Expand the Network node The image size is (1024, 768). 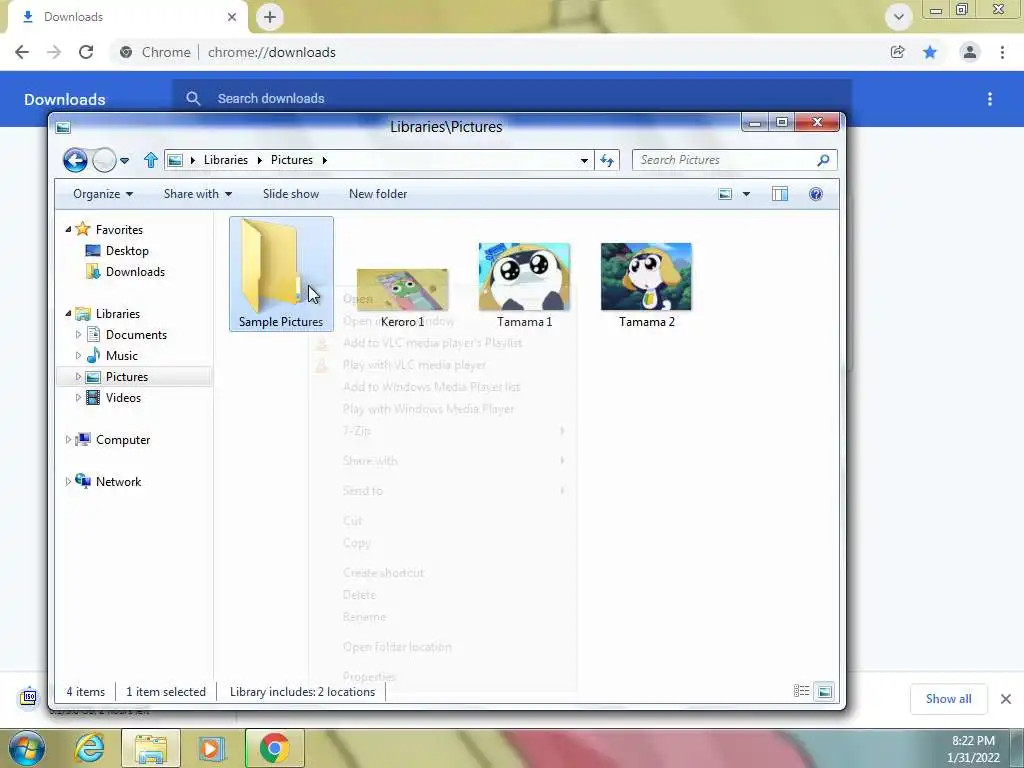(68, 481)
